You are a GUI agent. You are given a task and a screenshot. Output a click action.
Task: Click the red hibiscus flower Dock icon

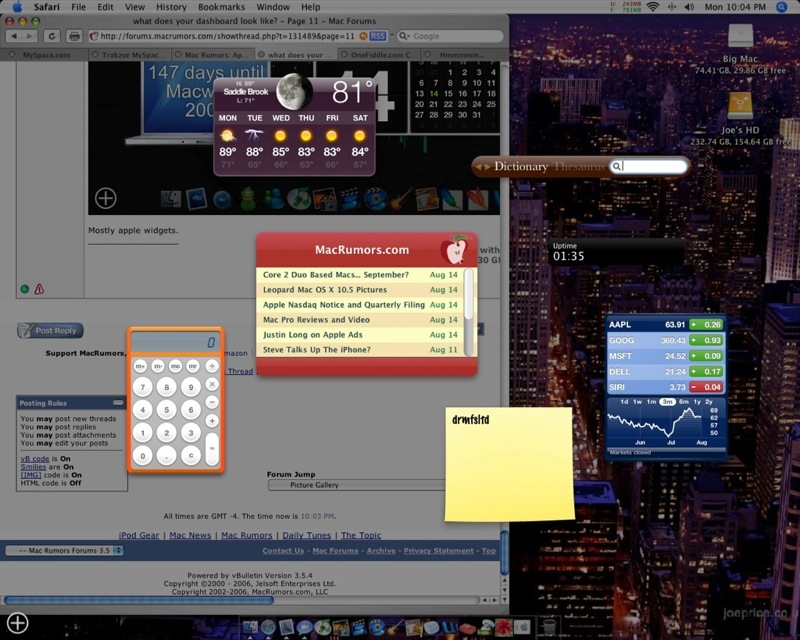click(504, 627)
